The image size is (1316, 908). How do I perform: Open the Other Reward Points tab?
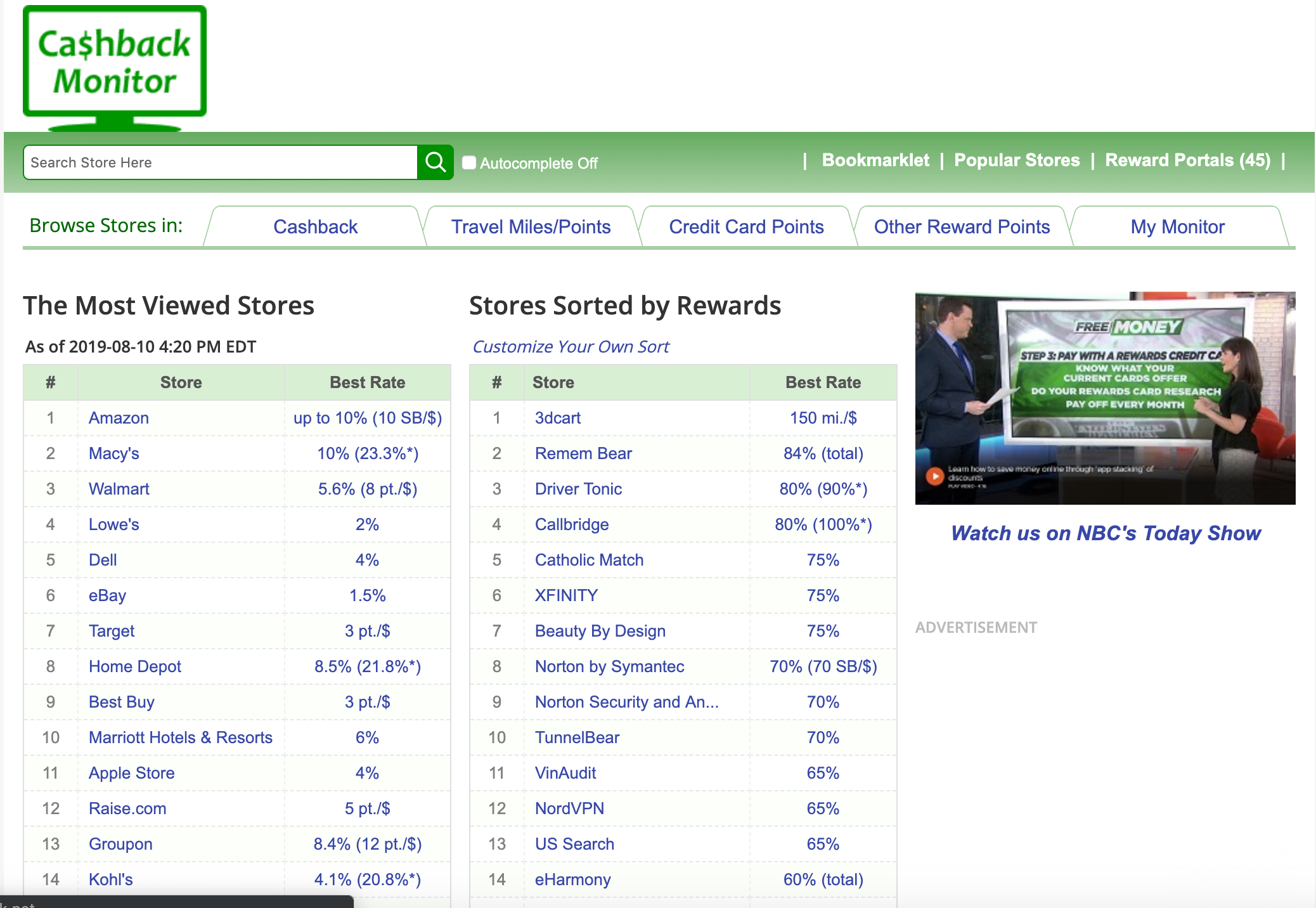962,226
